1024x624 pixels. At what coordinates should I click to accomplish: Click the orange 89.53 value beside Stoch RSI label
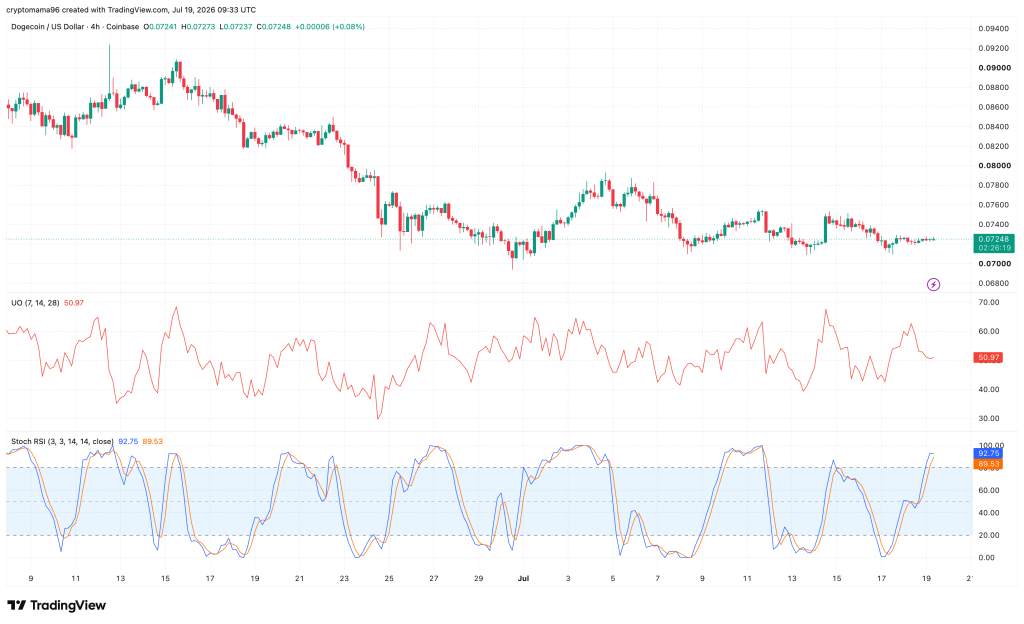[153, 441]
